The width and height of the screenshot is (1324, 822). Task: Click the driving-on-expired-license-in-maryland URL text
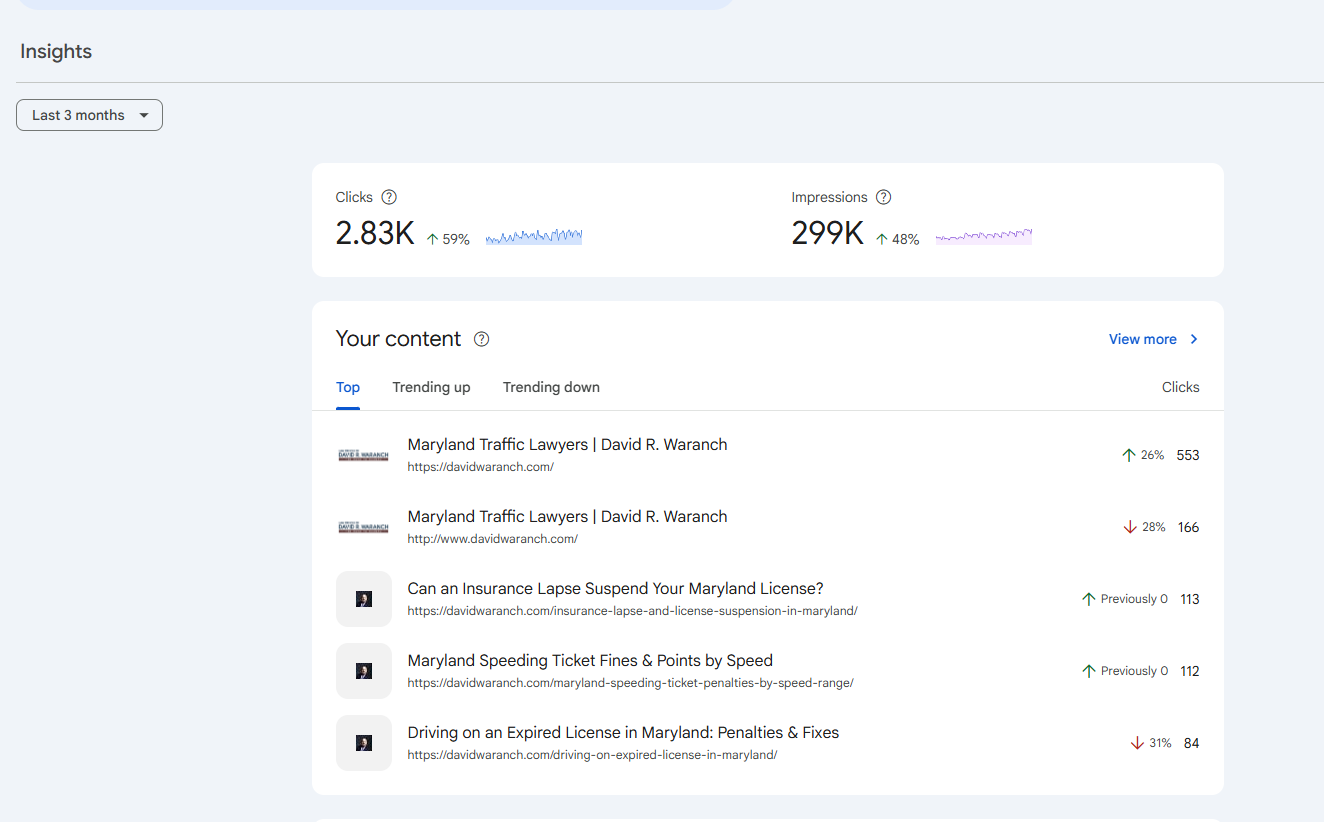pyautogui.click(x=592, y=755)
